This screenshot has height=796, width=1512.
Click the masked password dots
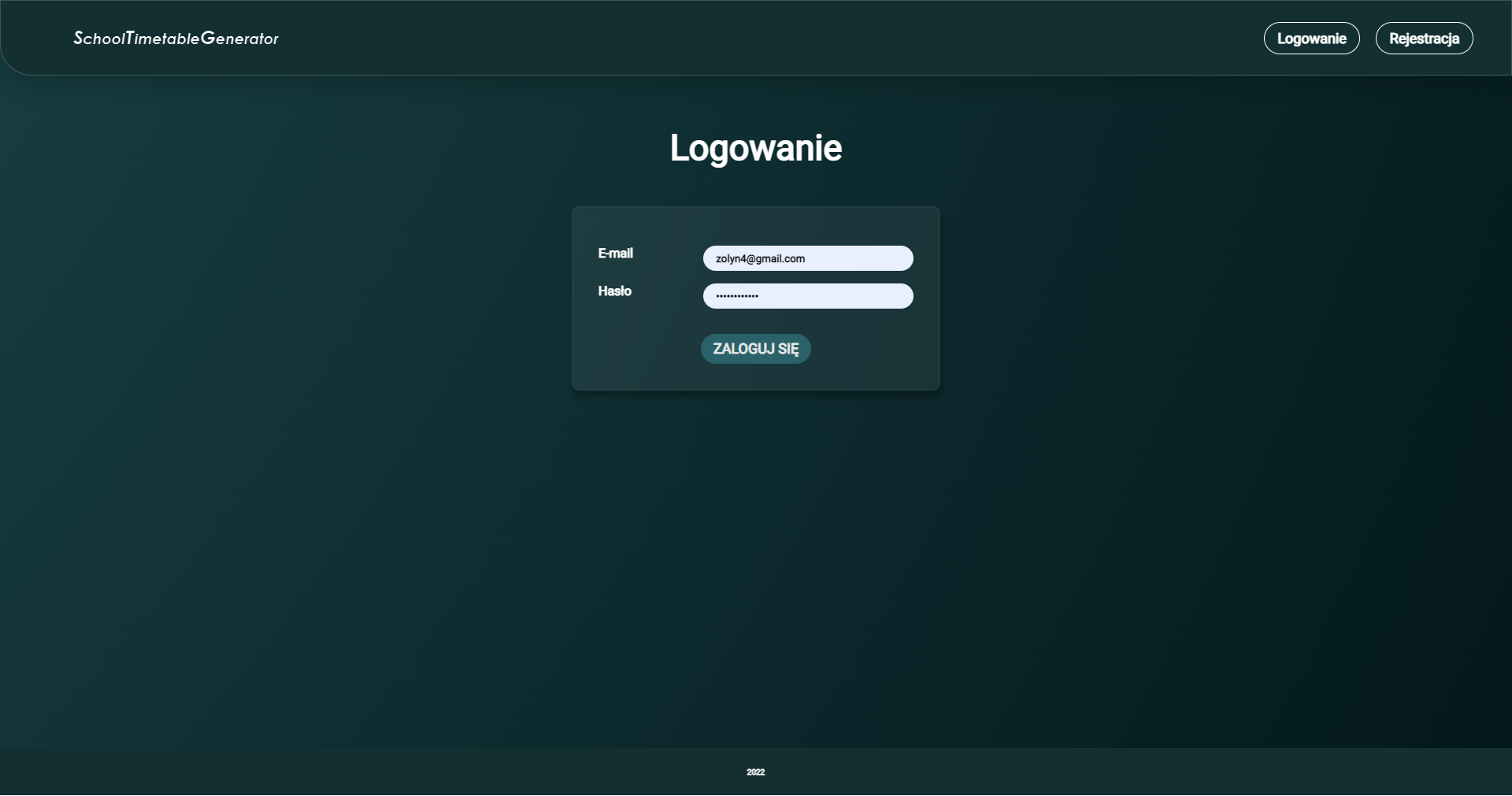click(737, 296)
